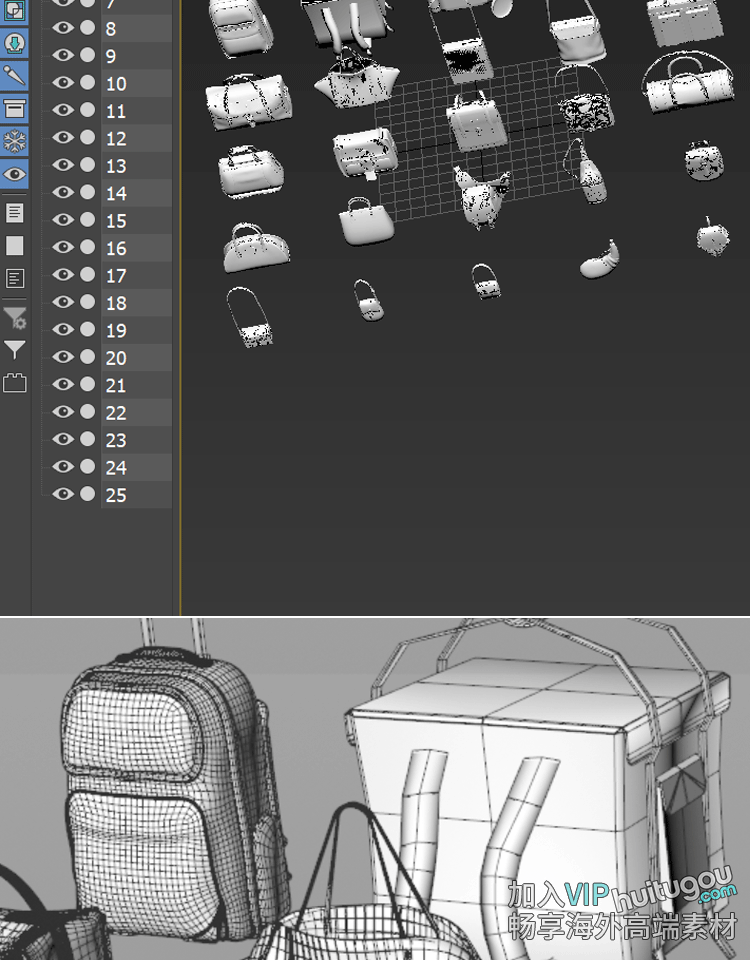Toggle visibility eye for object 9

[x=62, y=55]
